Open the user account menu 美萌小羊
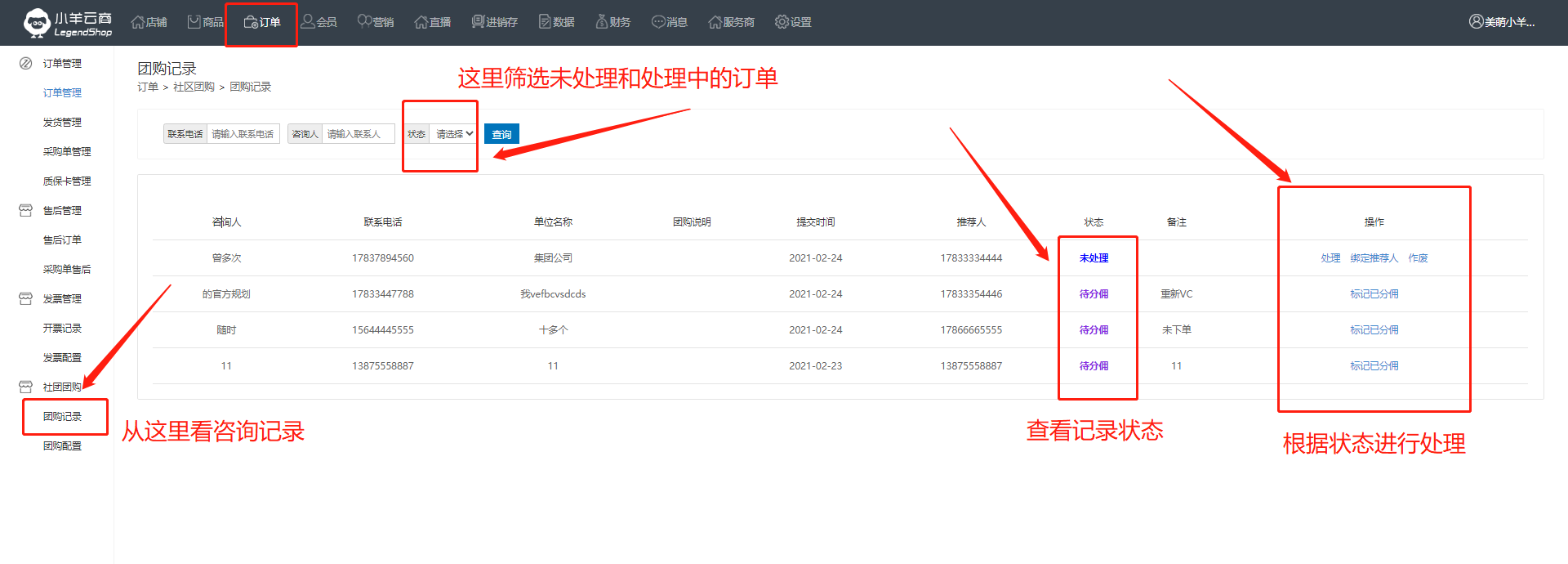Screen dimensions: 1568x564 tap(1502, 22)
